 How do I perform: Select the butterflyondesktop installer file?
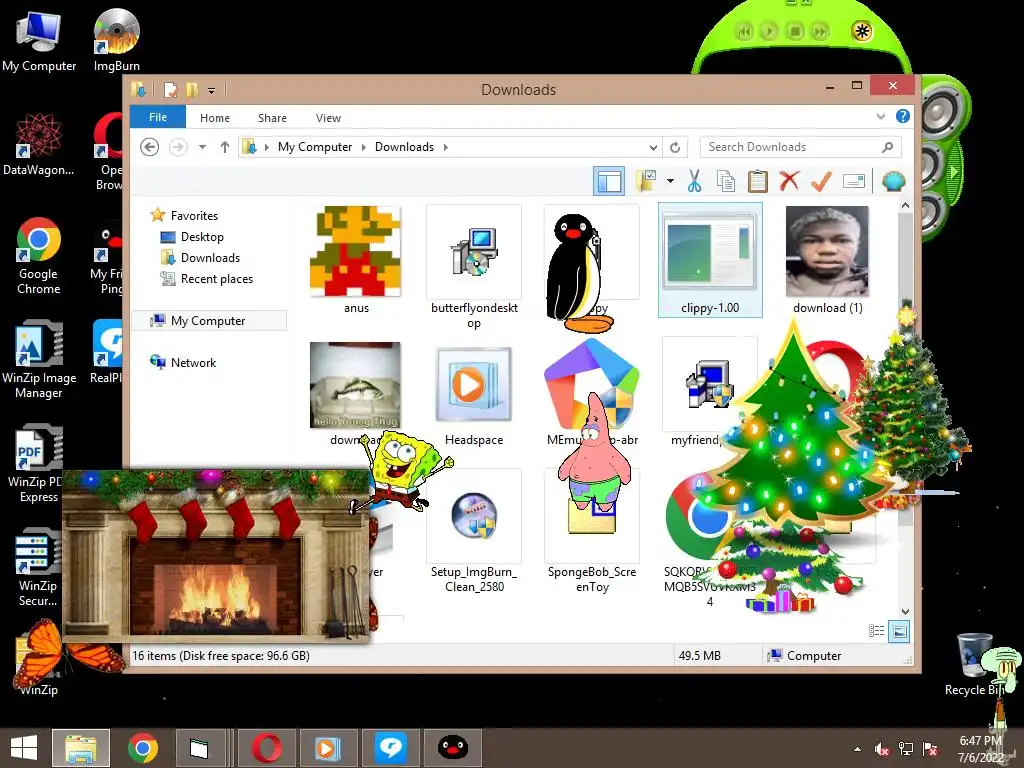[474, 266]
